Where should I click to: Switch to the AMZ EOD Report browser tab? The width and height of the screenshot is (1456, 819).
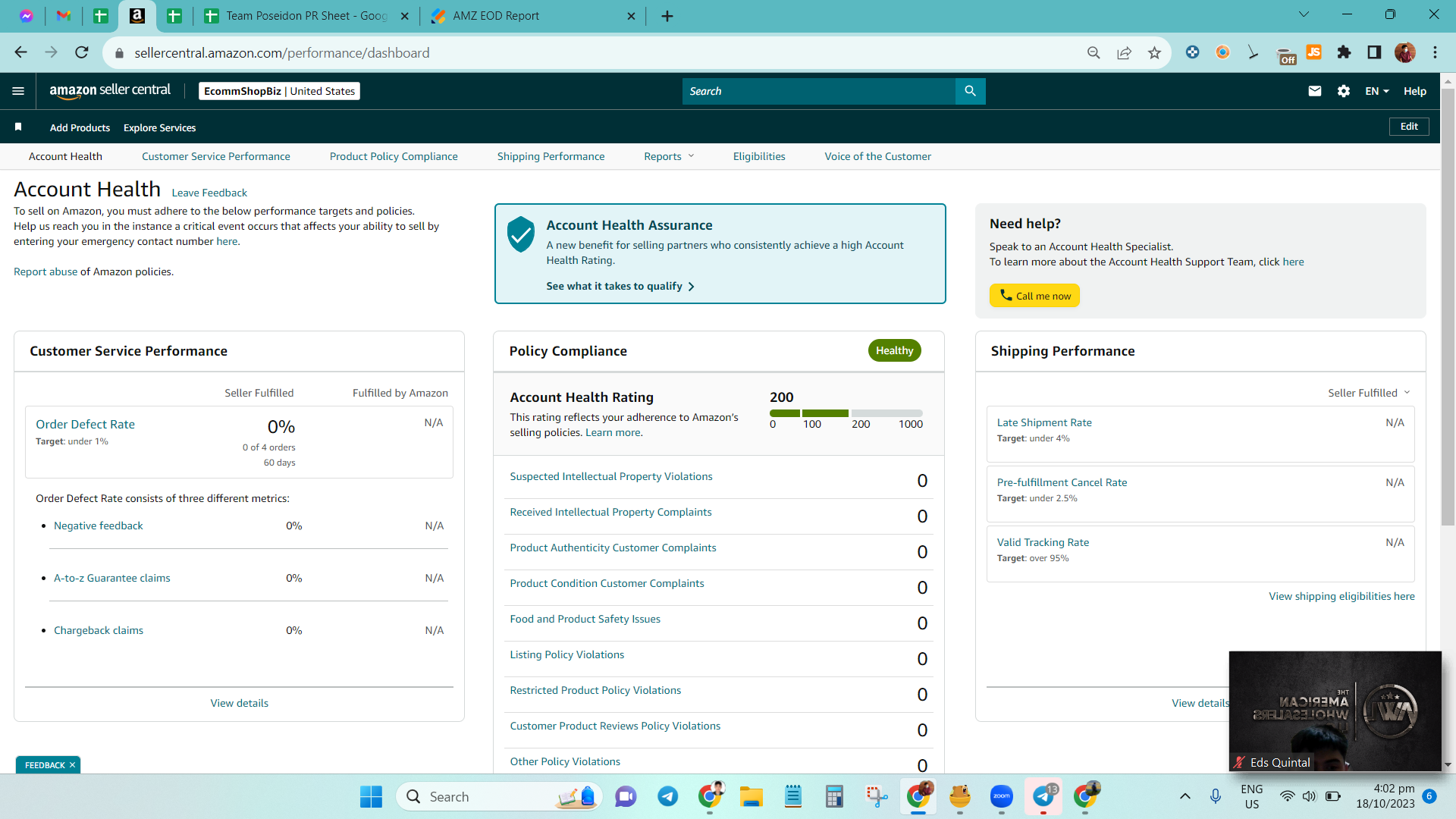tap(532, 16)
